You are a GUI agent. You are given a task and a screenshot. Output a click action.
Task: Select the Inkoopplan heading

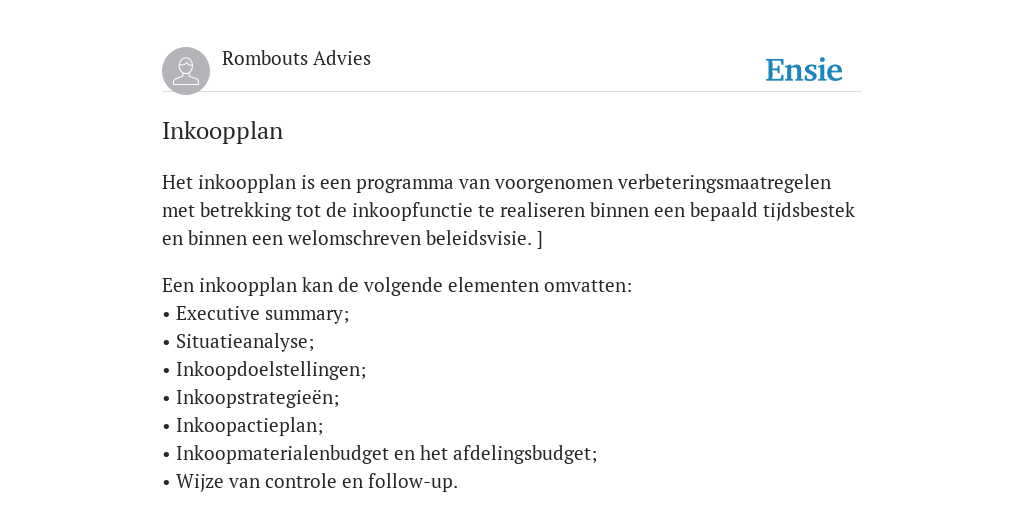point(223,131)
